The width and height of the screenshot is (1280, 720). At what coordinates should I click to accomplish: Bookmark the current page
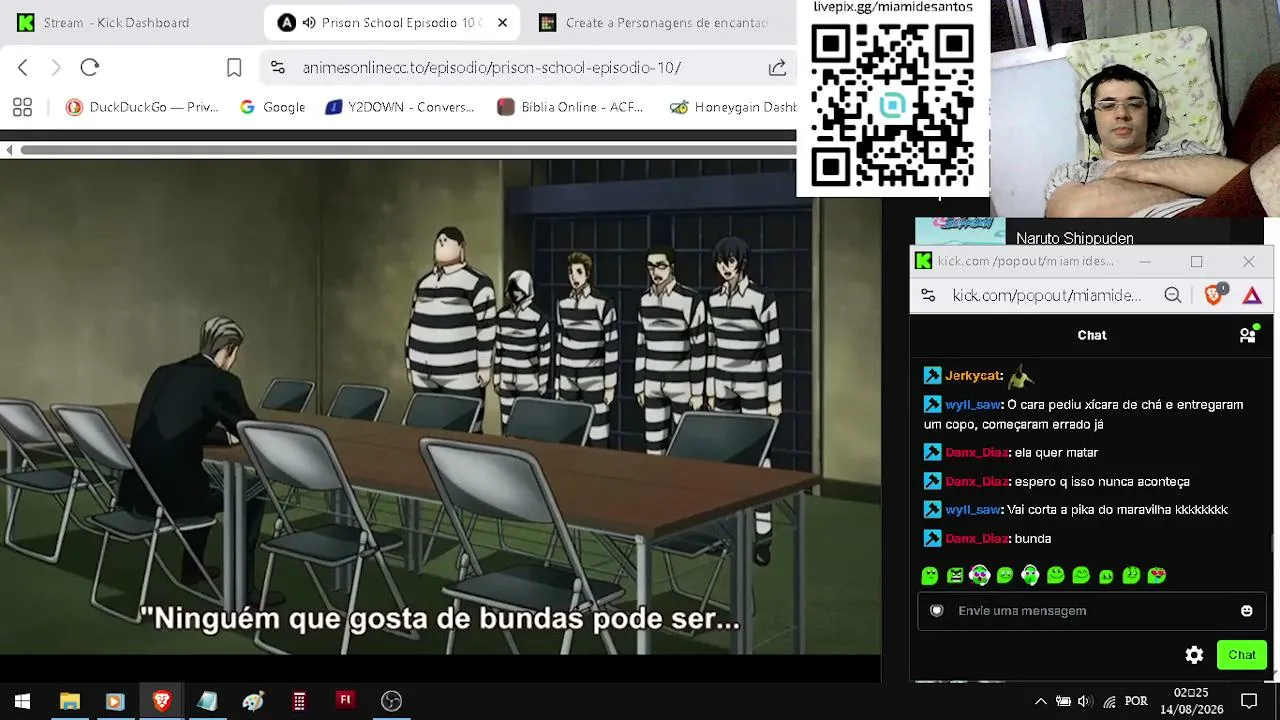pos(234,67)
